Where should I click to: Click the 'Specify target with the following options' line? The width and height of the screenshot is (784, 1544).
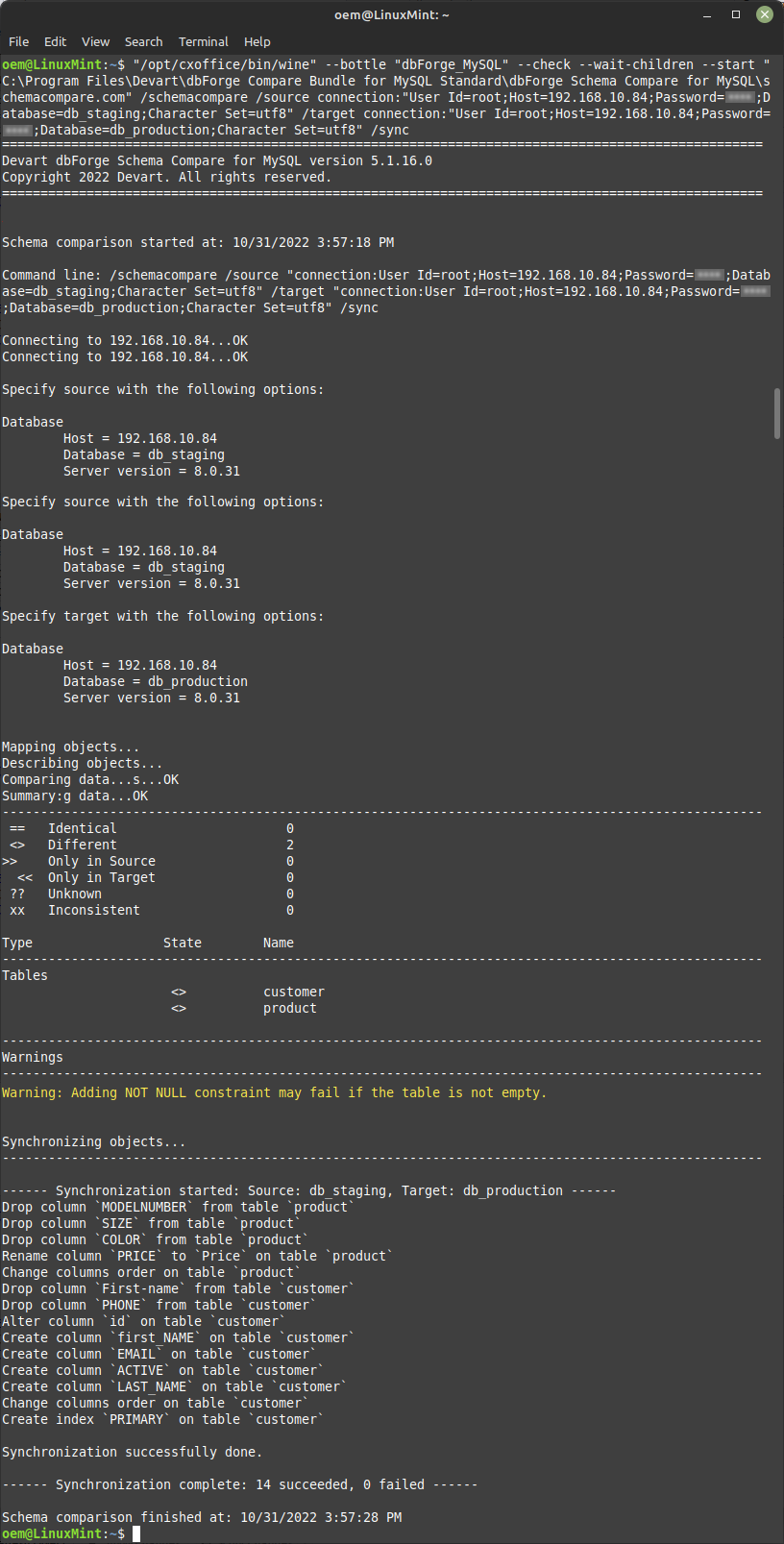point(163,616)
